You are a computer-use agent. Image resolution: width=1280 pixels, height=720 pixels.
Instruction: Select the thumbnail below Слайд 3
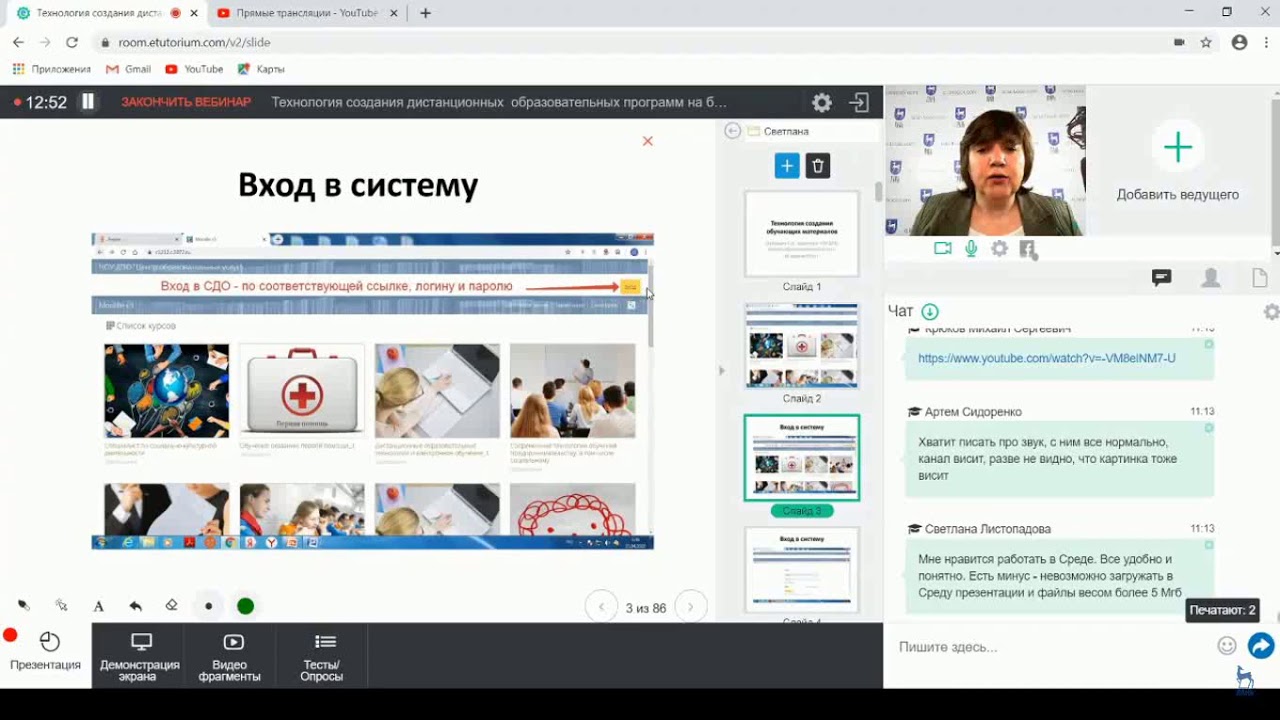coord(802,569)
